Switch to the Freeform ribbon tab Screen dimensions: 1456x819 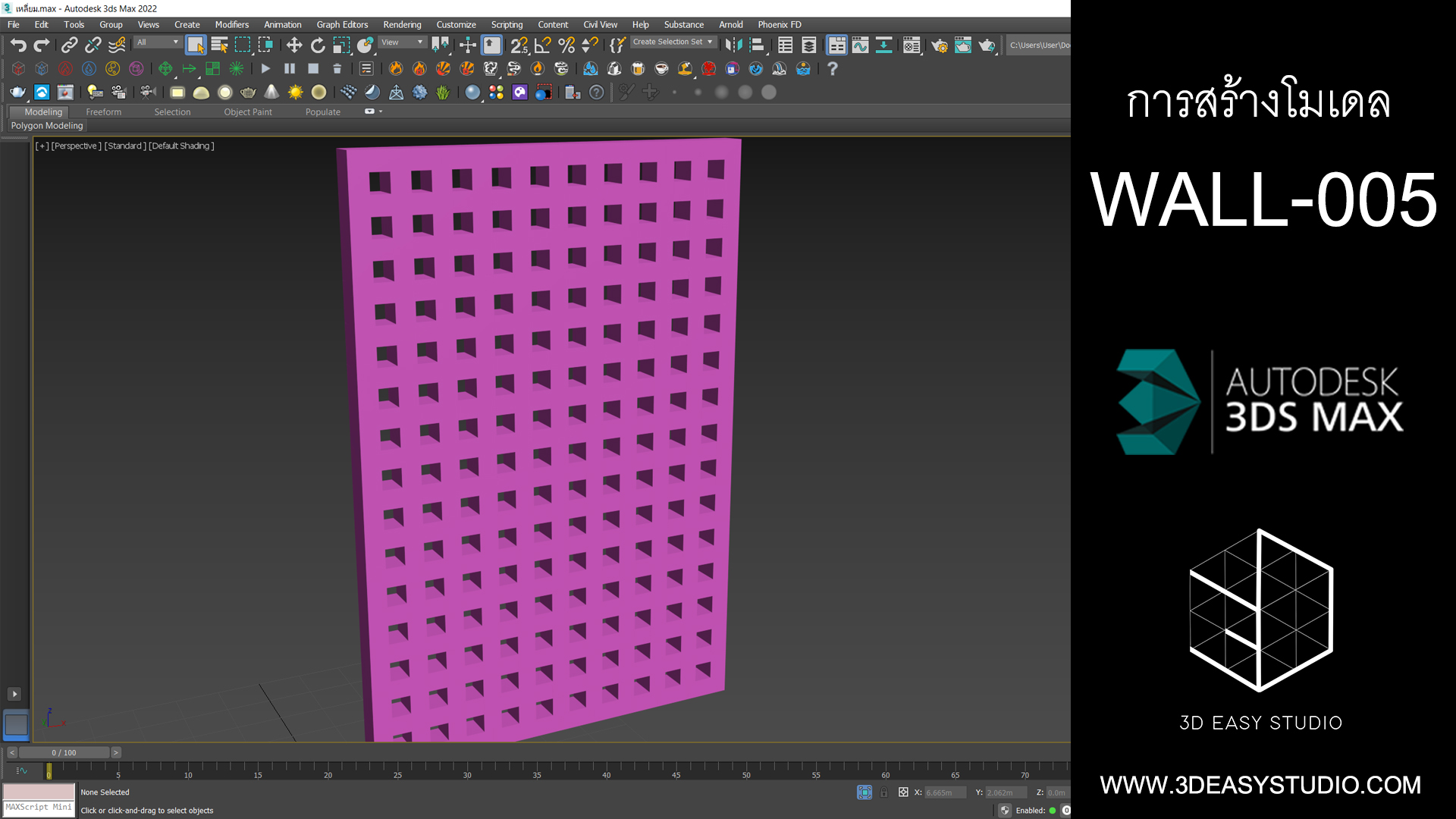coord(103,112)
